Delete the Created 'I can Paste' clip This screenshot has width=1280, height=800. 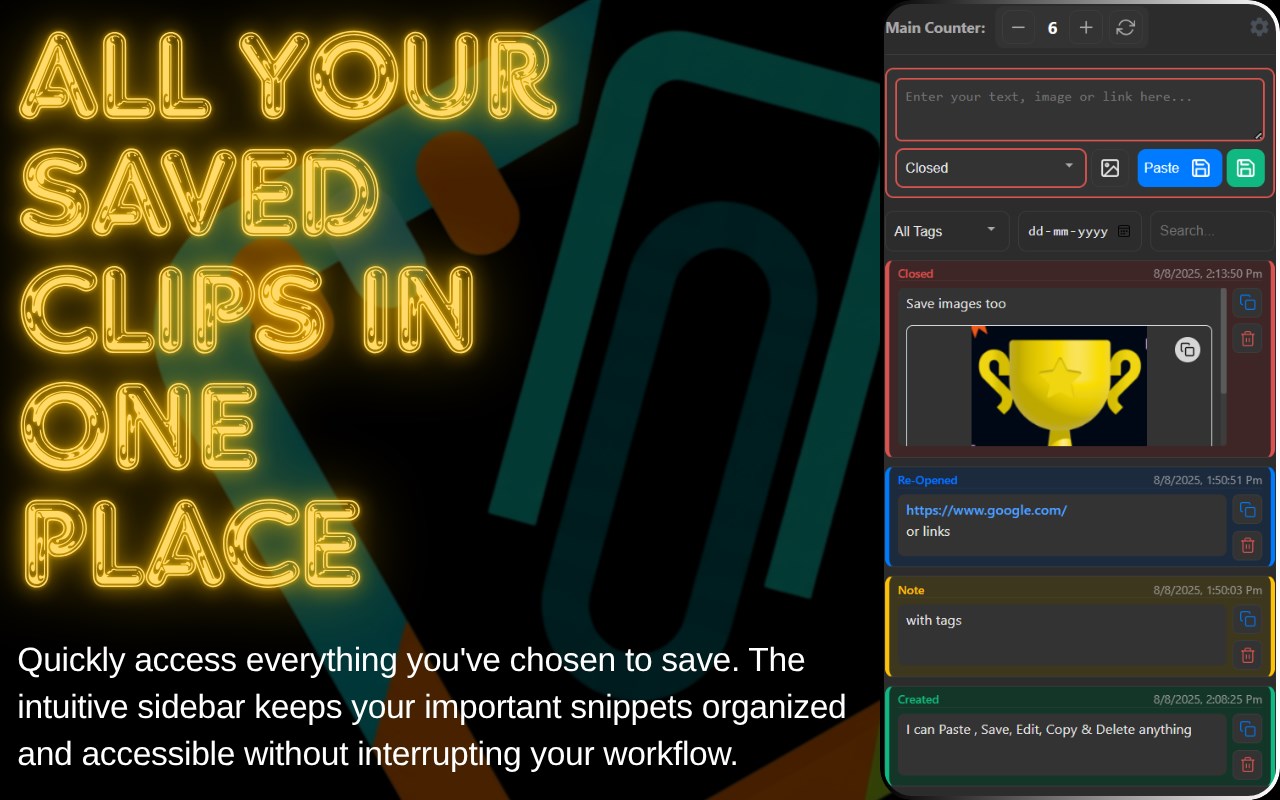[1247, 765]
